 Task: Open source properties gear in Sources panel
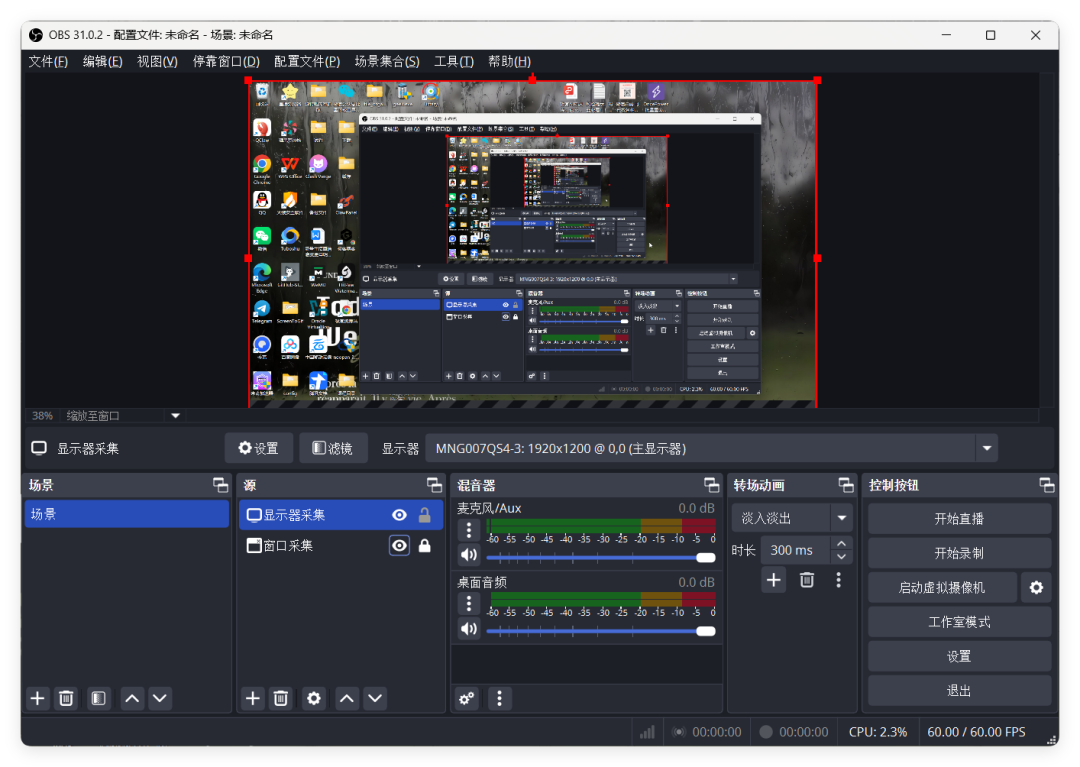pos(314,698)
